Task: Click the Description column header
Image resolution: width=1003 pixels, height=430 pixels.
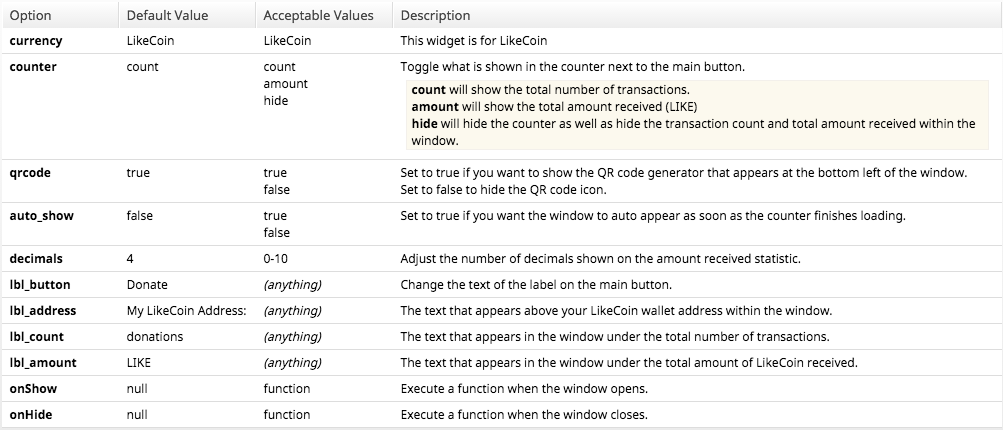Action: click(x=697, y=15)
